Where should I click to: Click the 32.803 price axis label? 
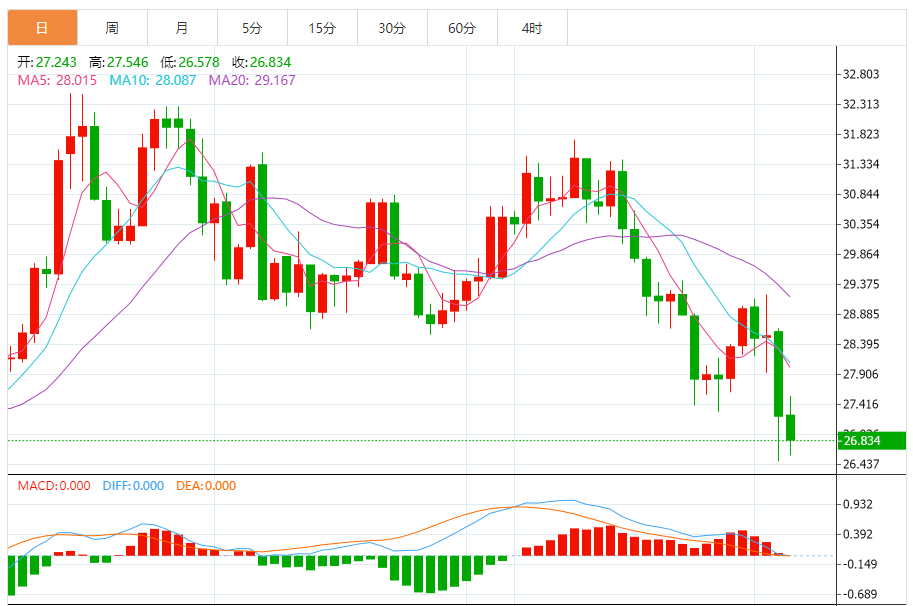click(861, 74)
